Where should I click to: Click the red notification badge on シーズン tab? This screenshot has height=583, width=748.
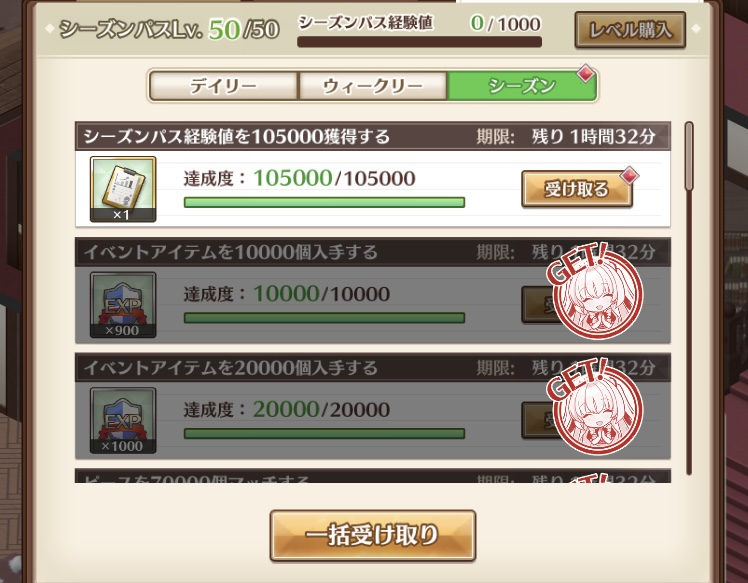(586, 73)
